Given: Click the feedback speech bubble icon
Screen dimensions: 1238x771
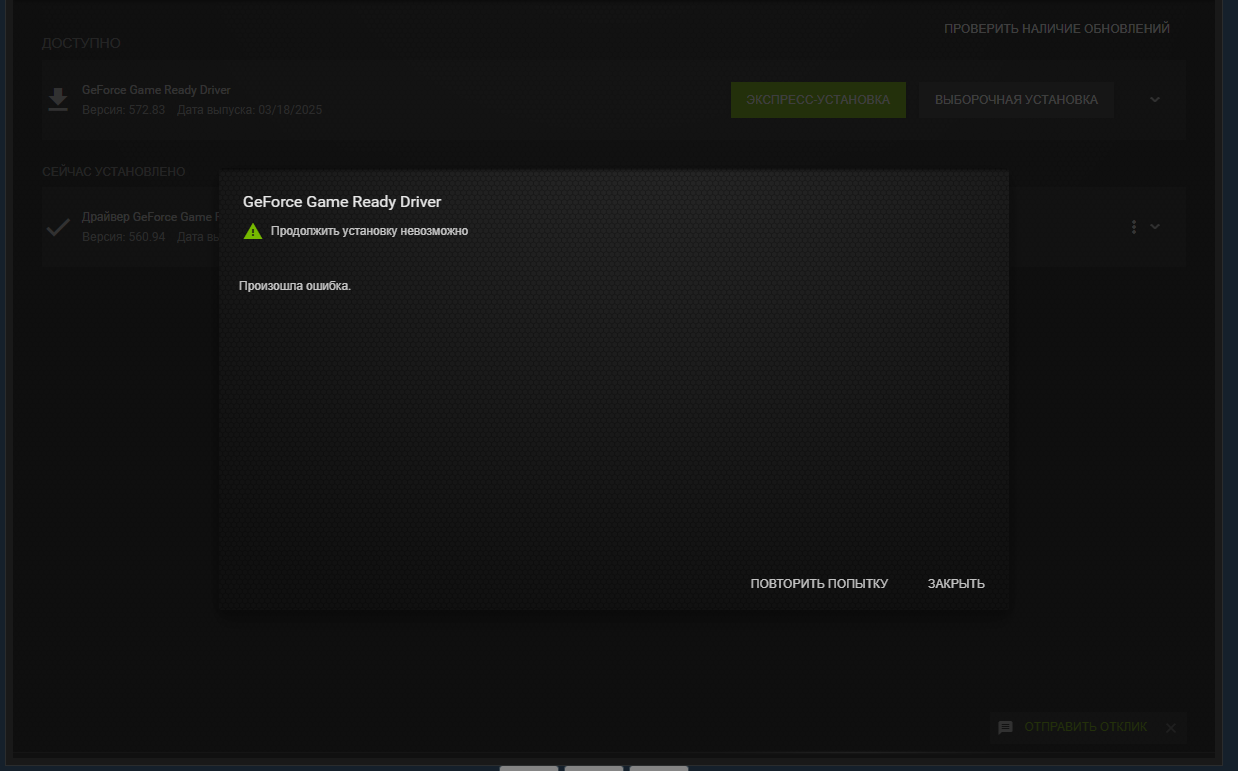Looking at the screenshot, I should 1005,727.
